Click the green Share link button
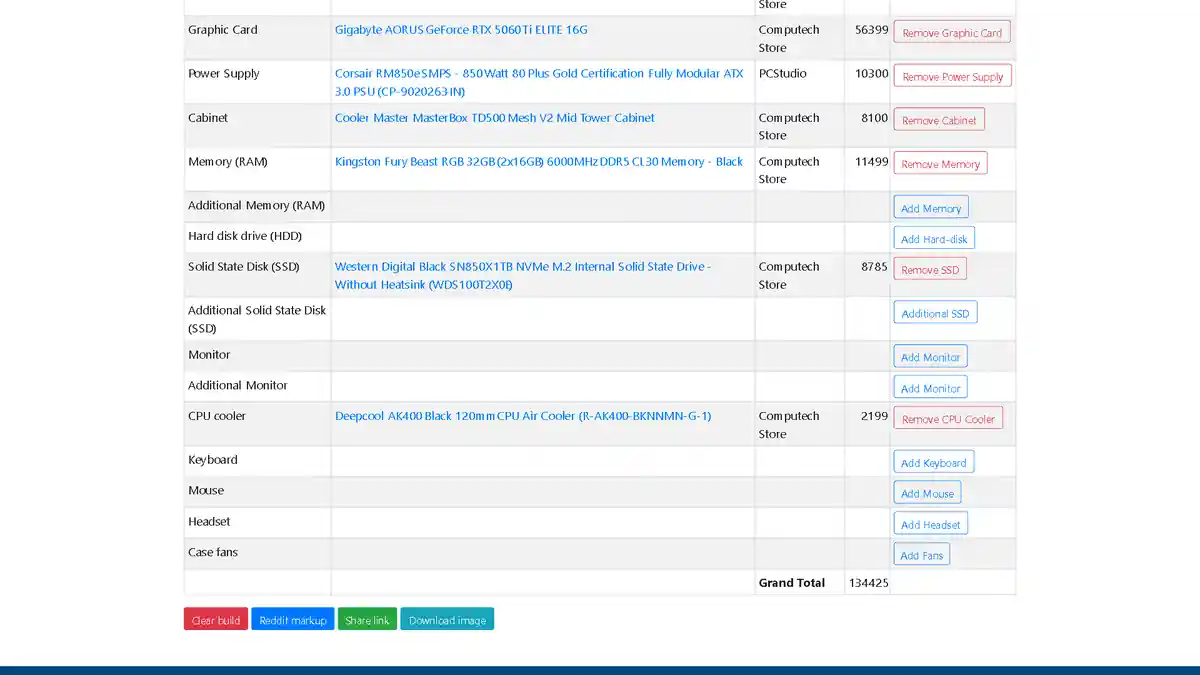1200x675 pixels. [x=367, y=620]
